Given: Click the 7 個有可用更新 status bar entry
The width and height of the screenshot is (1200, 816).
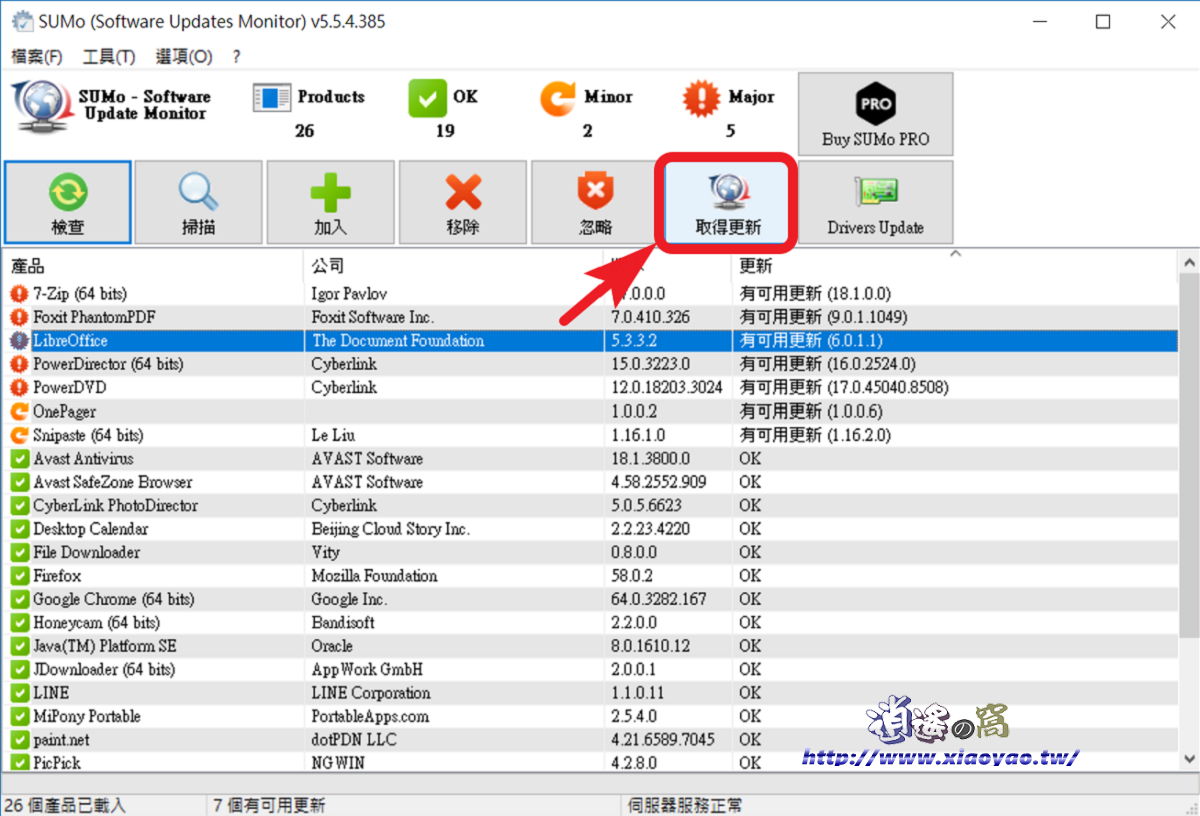Looking at the screenshot, I should click(269, 805).
